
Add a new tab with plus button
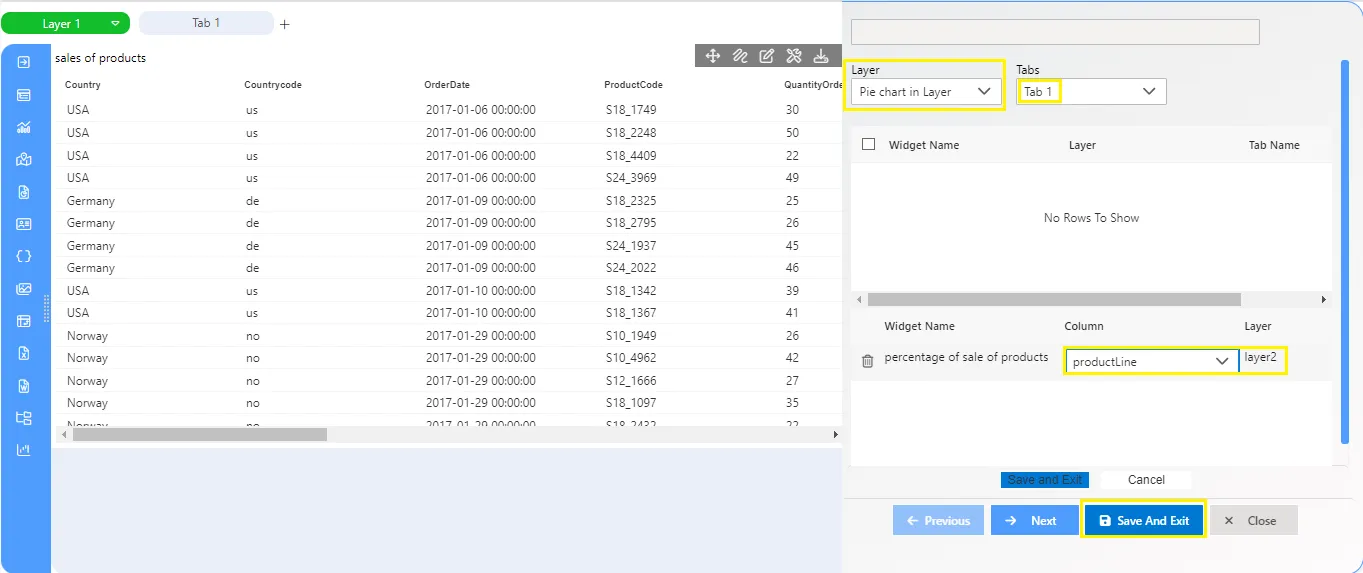point(285,24)
